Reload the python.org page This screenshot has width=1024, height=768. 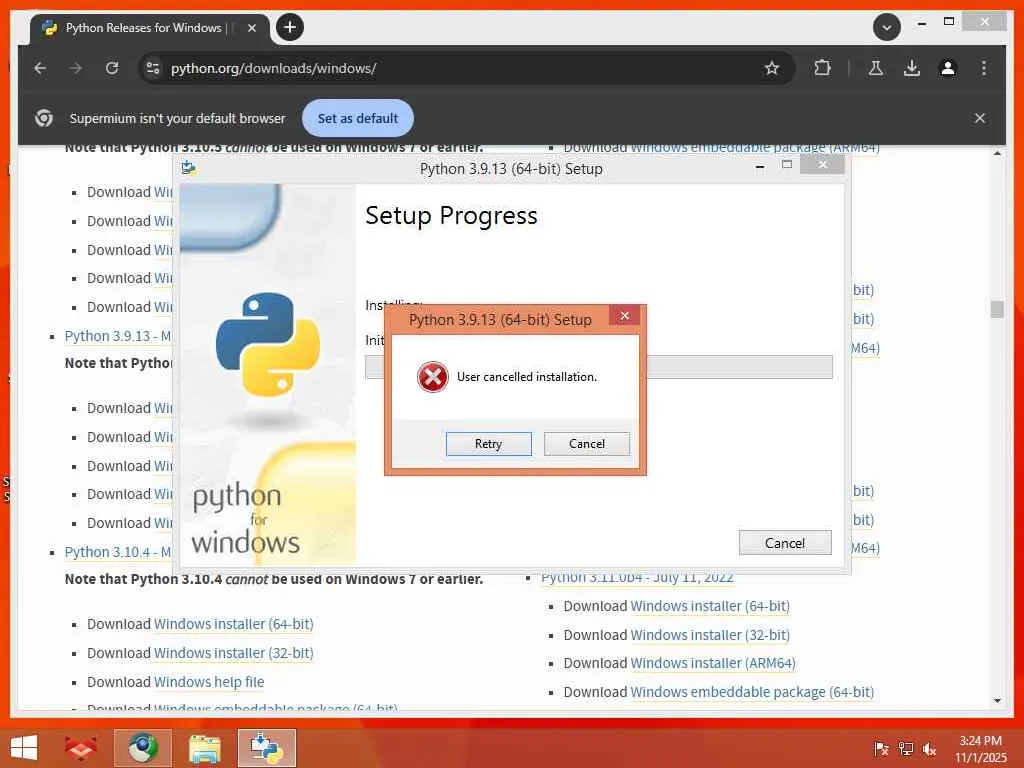point(112,68)
